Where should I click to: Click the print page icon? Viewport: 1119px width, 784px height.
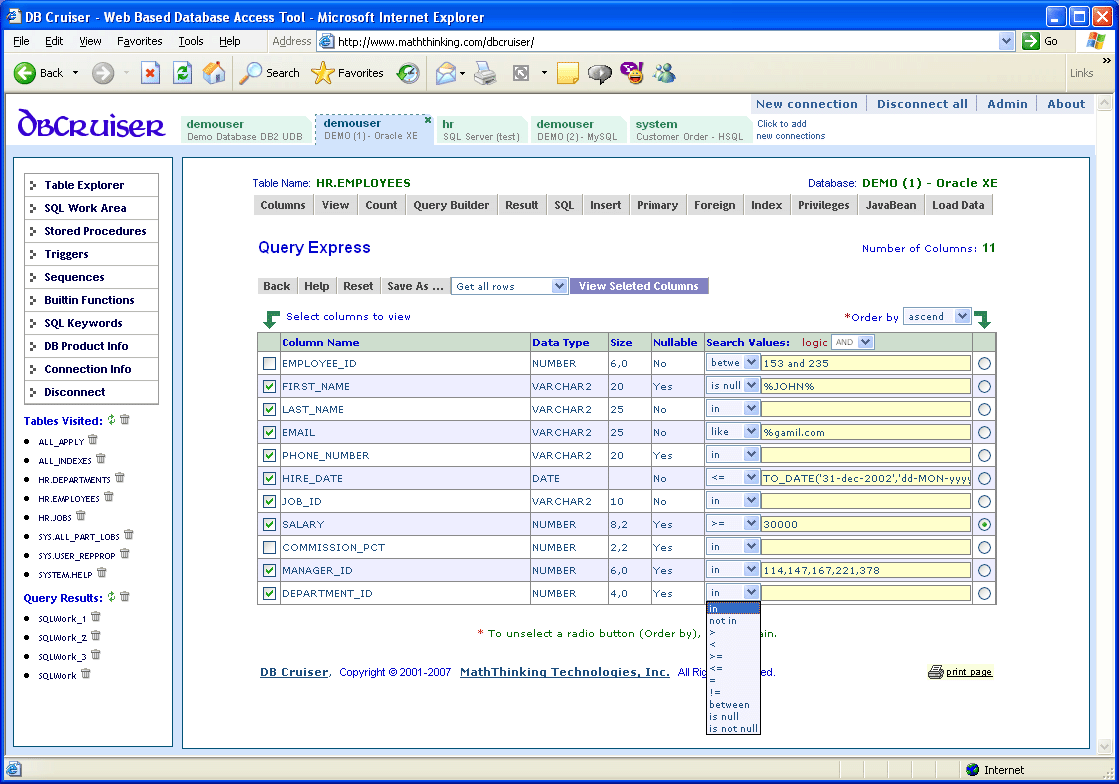pos(936,672)
